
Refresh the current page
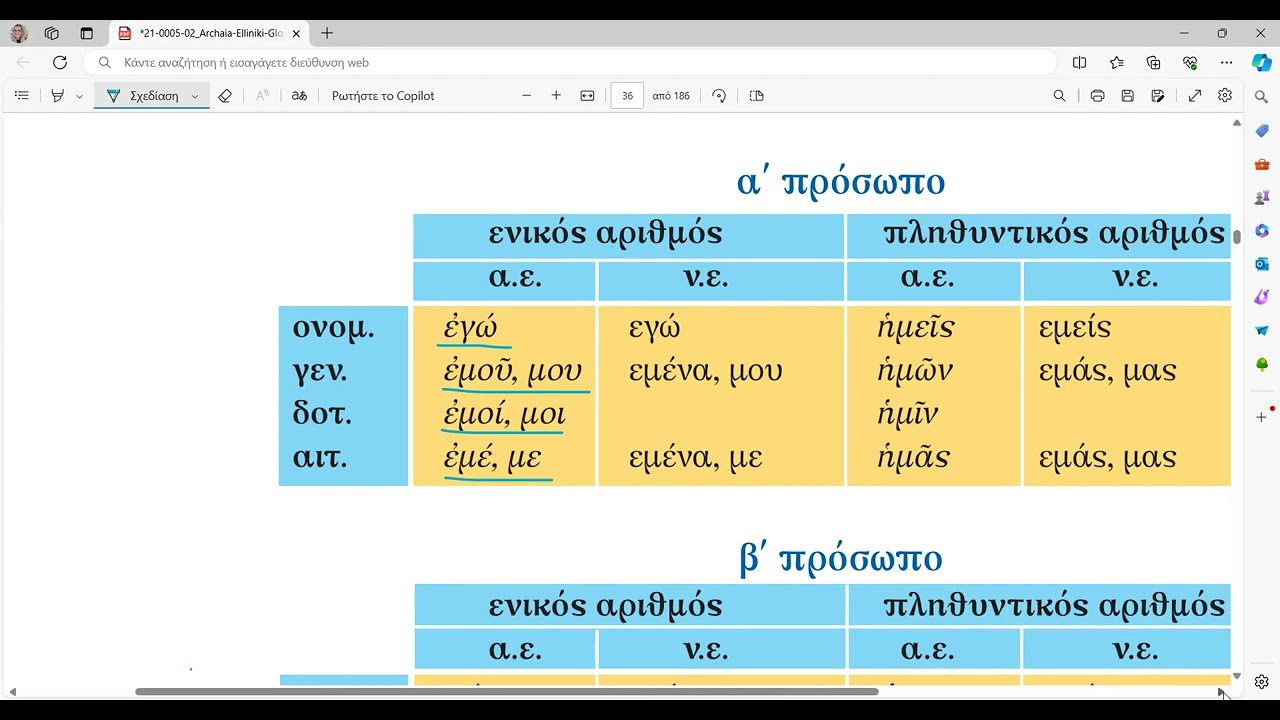60,62
